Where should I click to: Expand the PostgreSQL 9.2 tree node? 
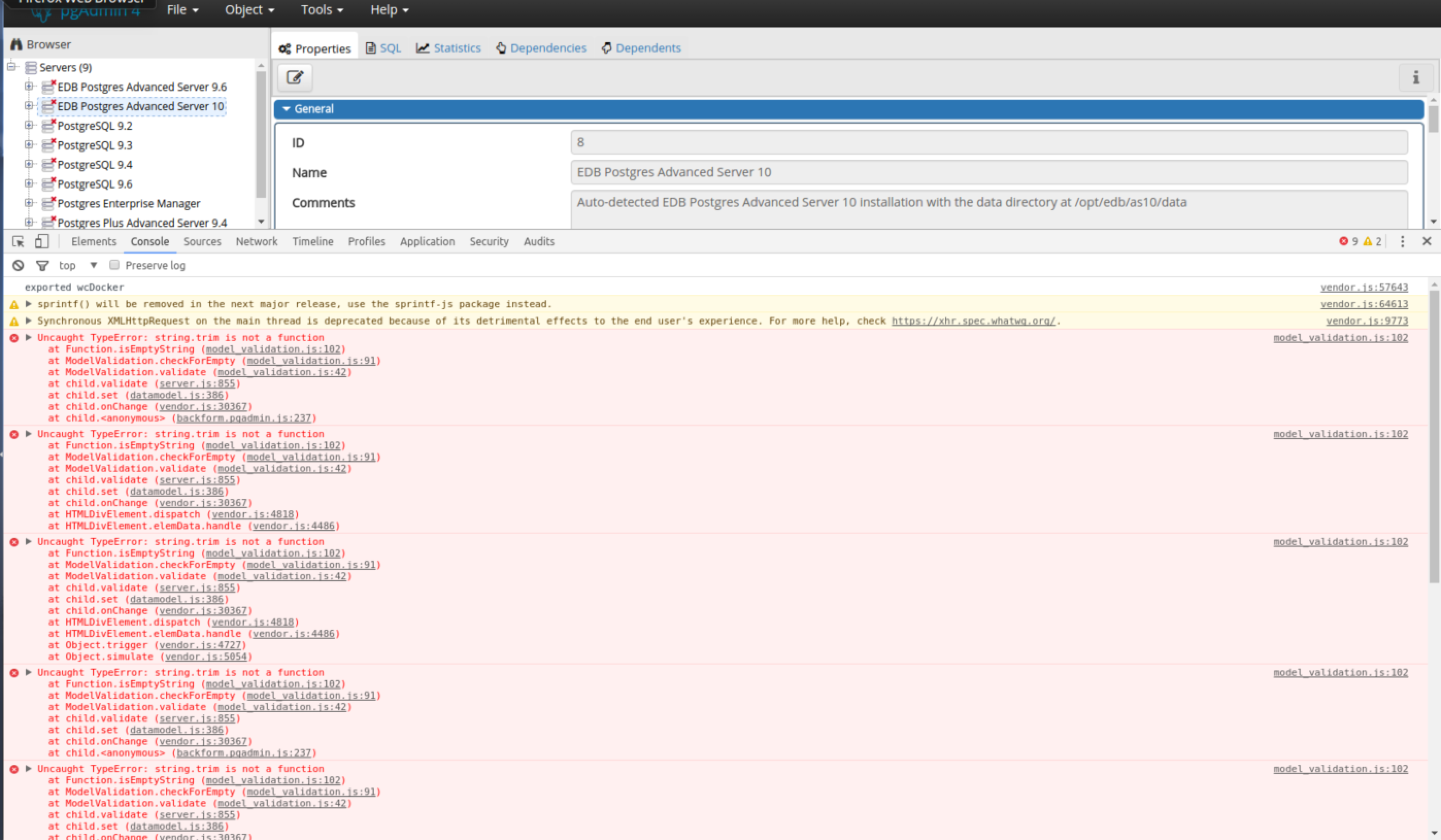click(x=28, y=125)
